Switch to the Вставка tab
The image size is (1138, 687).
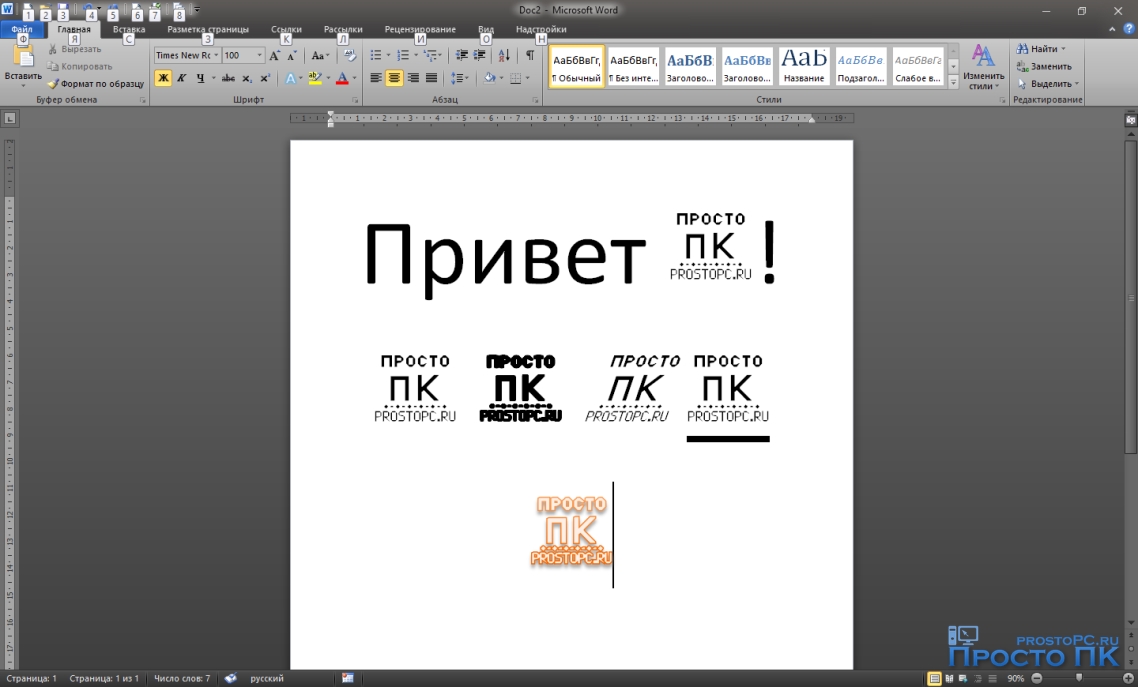tap(129, 29)
